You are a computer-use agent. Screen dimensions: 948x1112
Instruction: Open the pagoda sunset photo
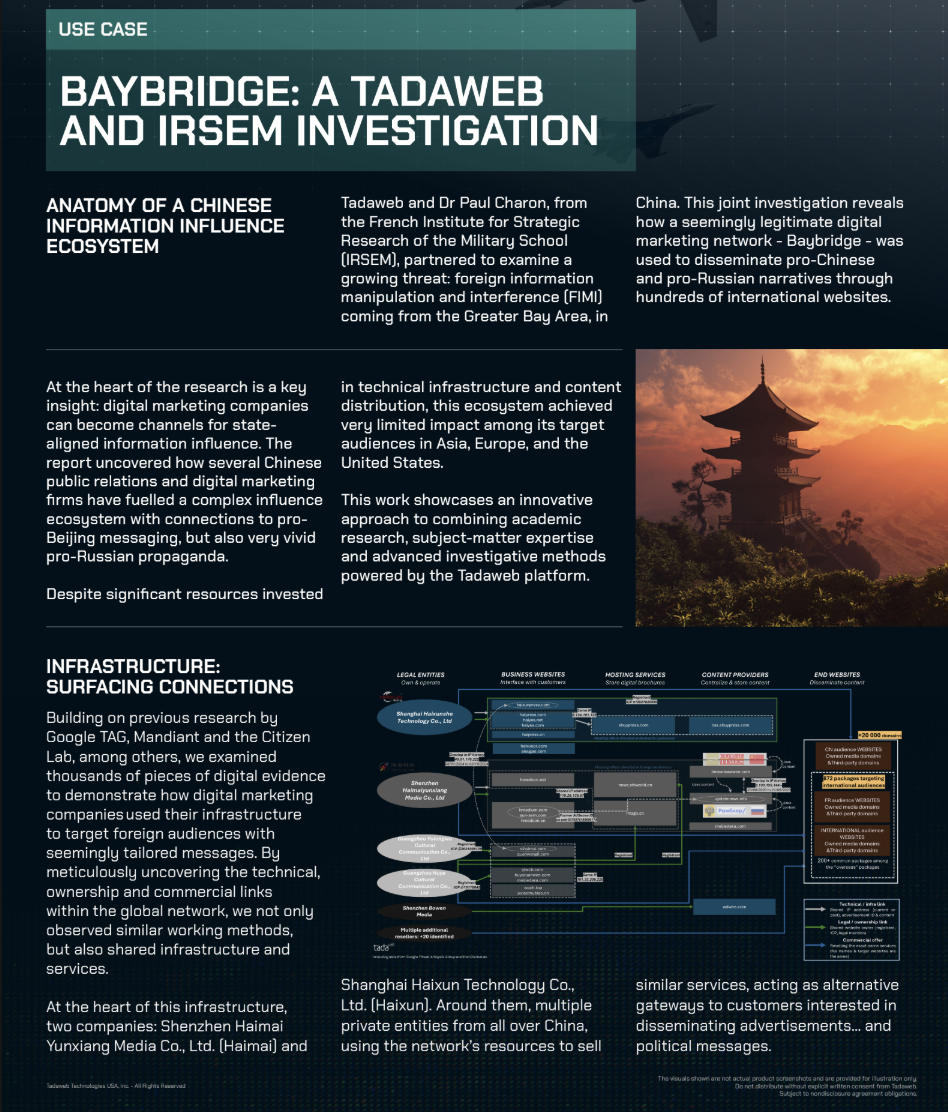[791, 488]
